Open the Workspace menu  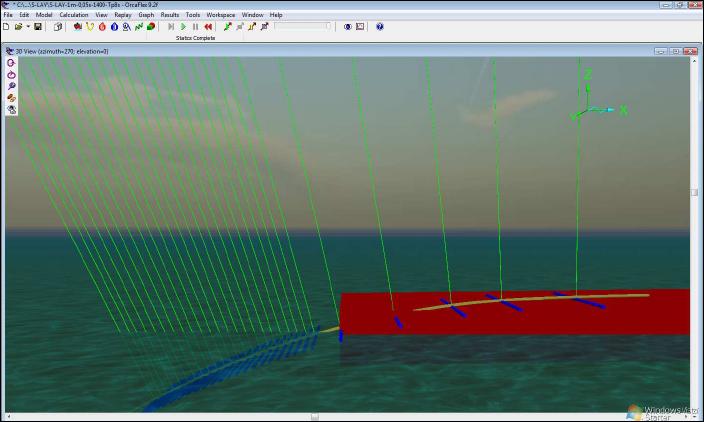tap(220, 16)
